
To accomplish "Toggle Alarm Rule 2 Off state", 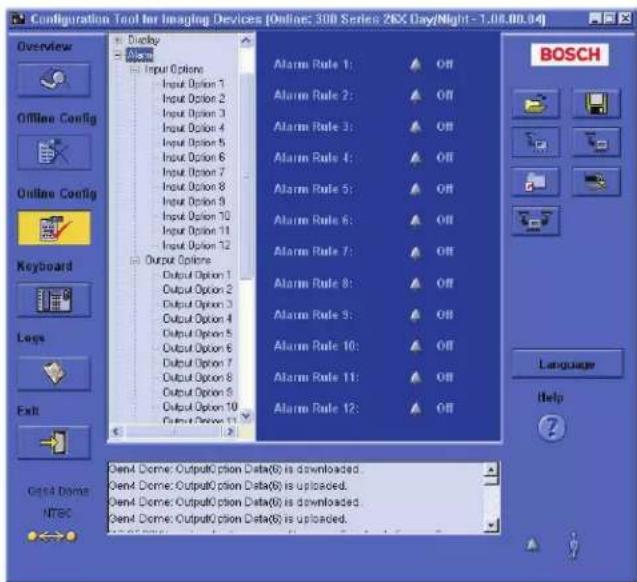I will pos(444,95).
